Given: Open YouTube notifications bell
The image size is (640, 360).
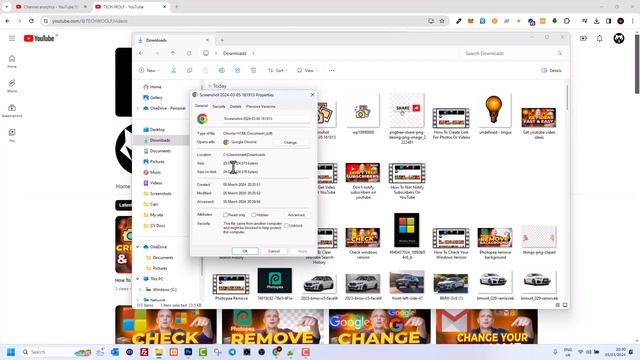Looking at the screenshot, I should point(600,38).
